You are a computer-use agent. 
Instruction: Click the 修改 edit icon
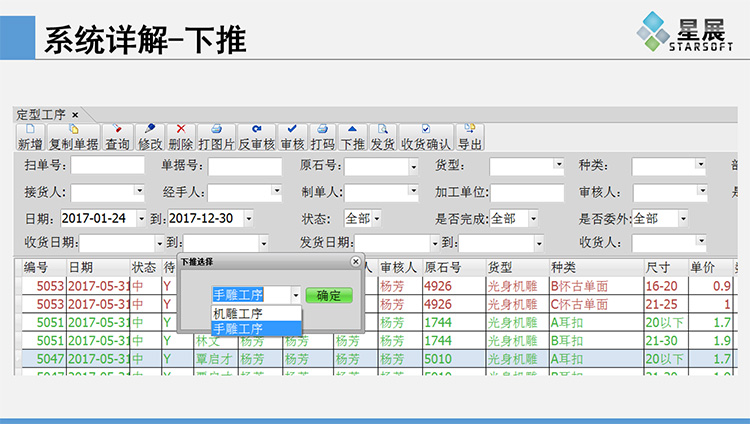coord(150,137)
